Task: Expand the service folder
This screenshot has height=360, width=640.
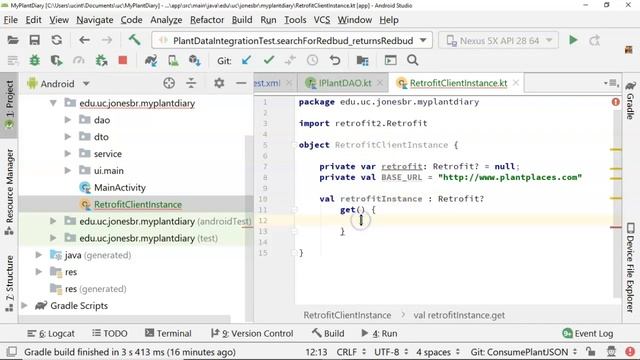Action: 68,153
